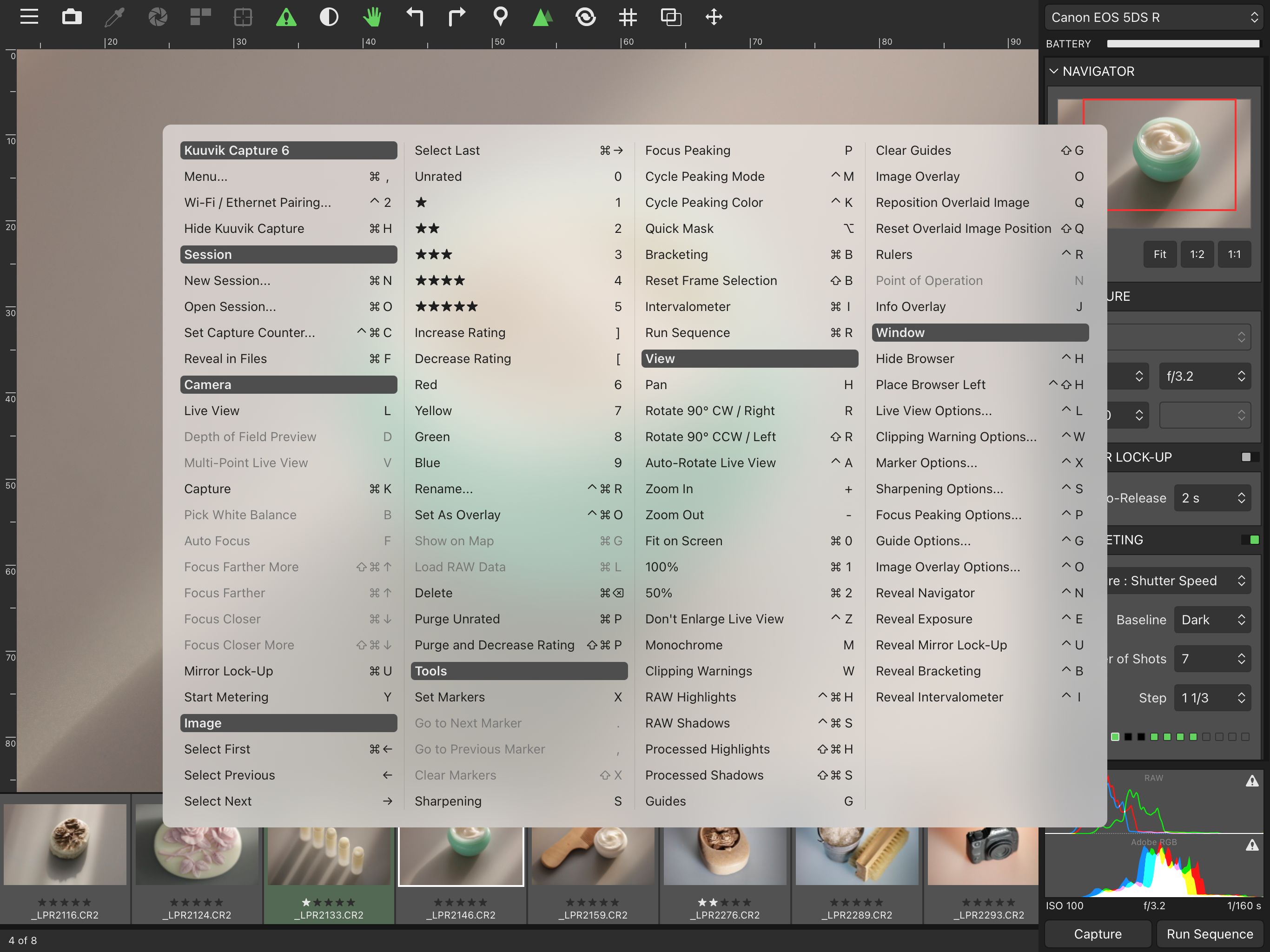Click the Battery level bar
This screenshot has width=1270, height=952.
pyautogui.click(x=1184, y=44)
